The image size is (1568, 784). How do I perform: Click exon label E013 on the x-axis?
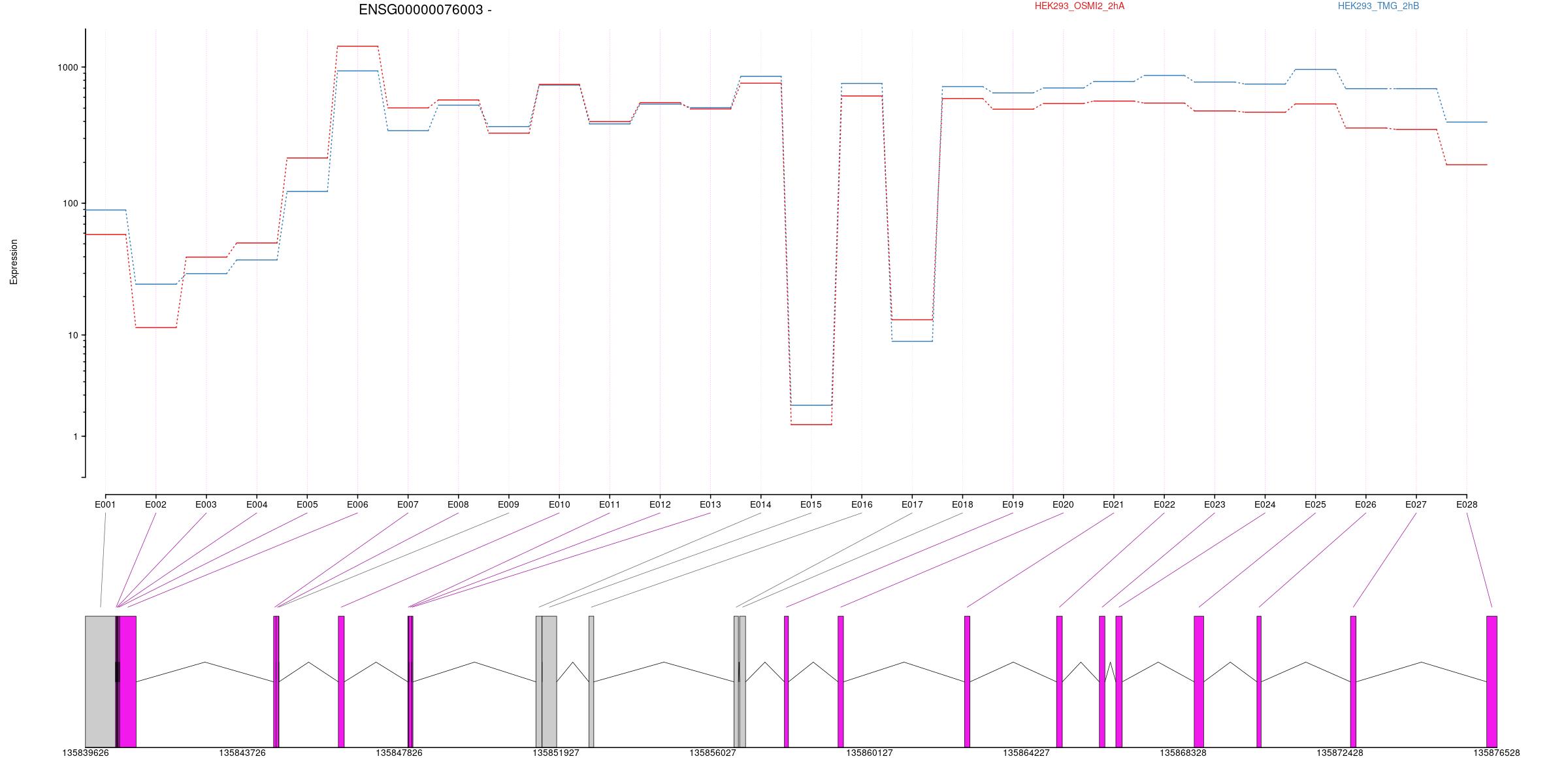(710, 504)
